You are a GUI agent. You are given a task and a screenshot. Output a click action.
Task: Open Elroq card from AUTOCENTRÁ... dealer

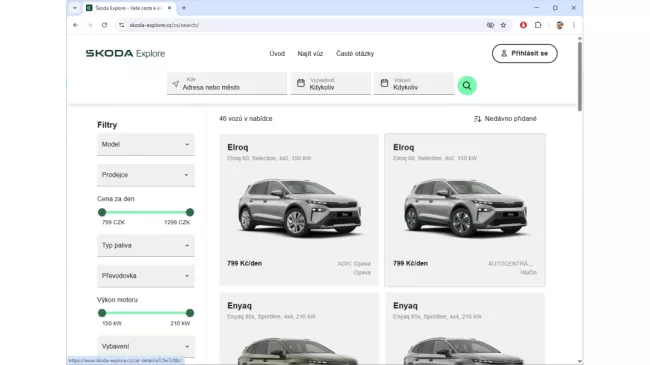(x=465, y=210)
